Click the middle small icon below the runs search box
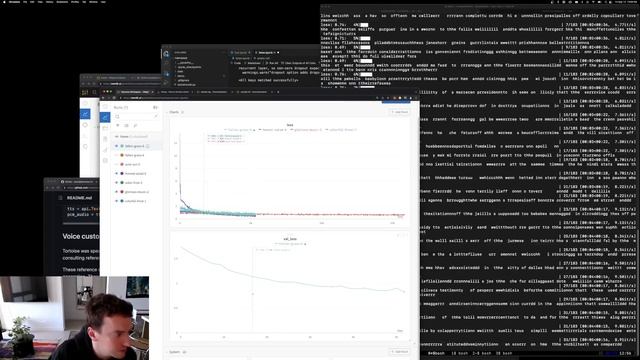The height and width of the screenshot is (360, 640). [x=127, y=125]
